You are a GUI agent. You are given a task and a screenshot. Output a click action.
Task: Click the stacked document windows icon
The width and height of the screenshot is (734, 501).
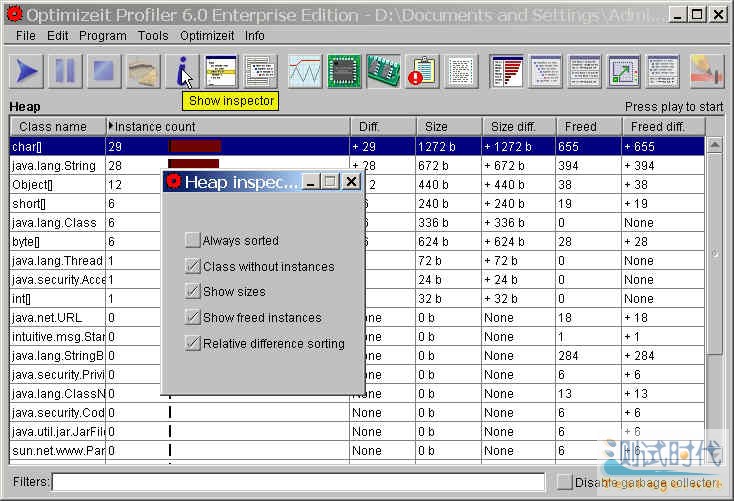[260, 72]
